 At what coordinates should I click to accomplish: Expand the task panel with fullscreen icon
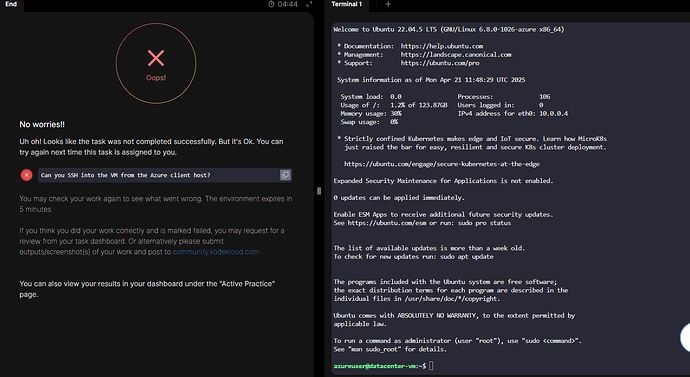click(309, 4)
